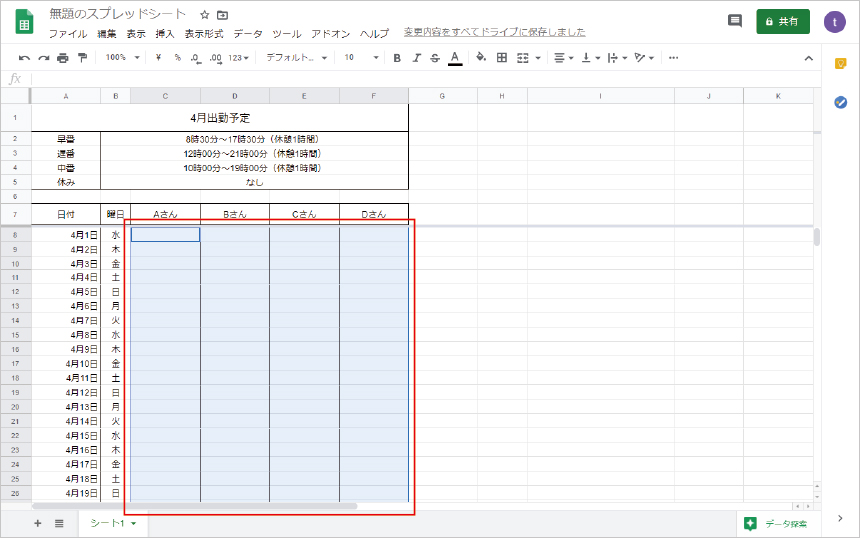Image resolution: width=860 pixels, height=538 pixels.
Task: Add a new sheet with plus
Action: click(x=38, y=523)
